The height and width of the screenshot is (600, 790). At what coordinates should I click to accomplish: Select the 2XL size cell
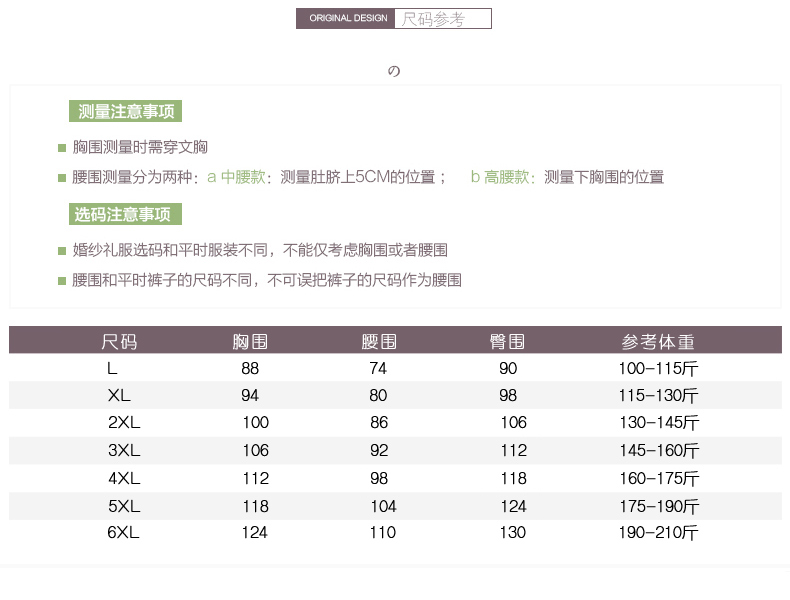[x=124, y=422]
